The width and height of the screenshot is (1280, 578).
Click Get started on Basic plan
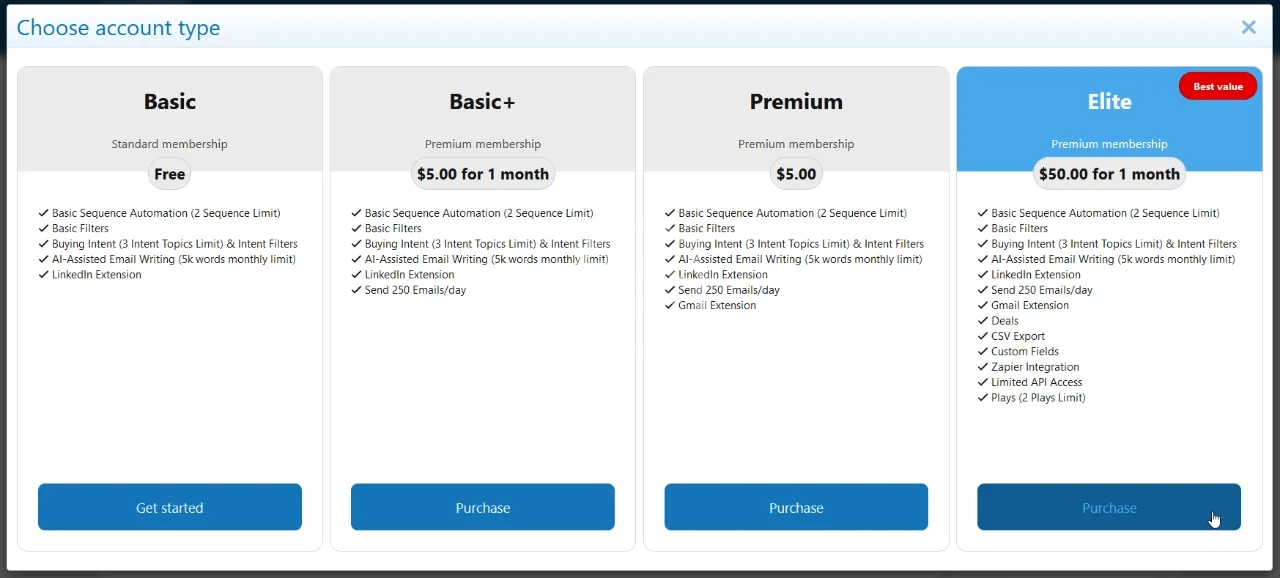[170, 507]
